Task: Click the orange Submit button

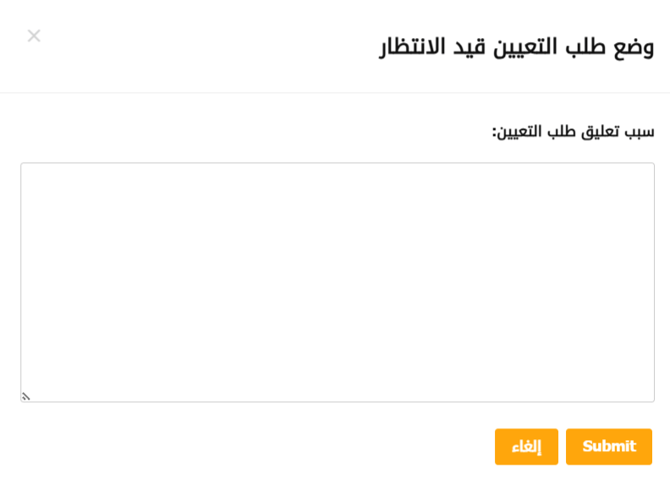Action: (609, 447)
